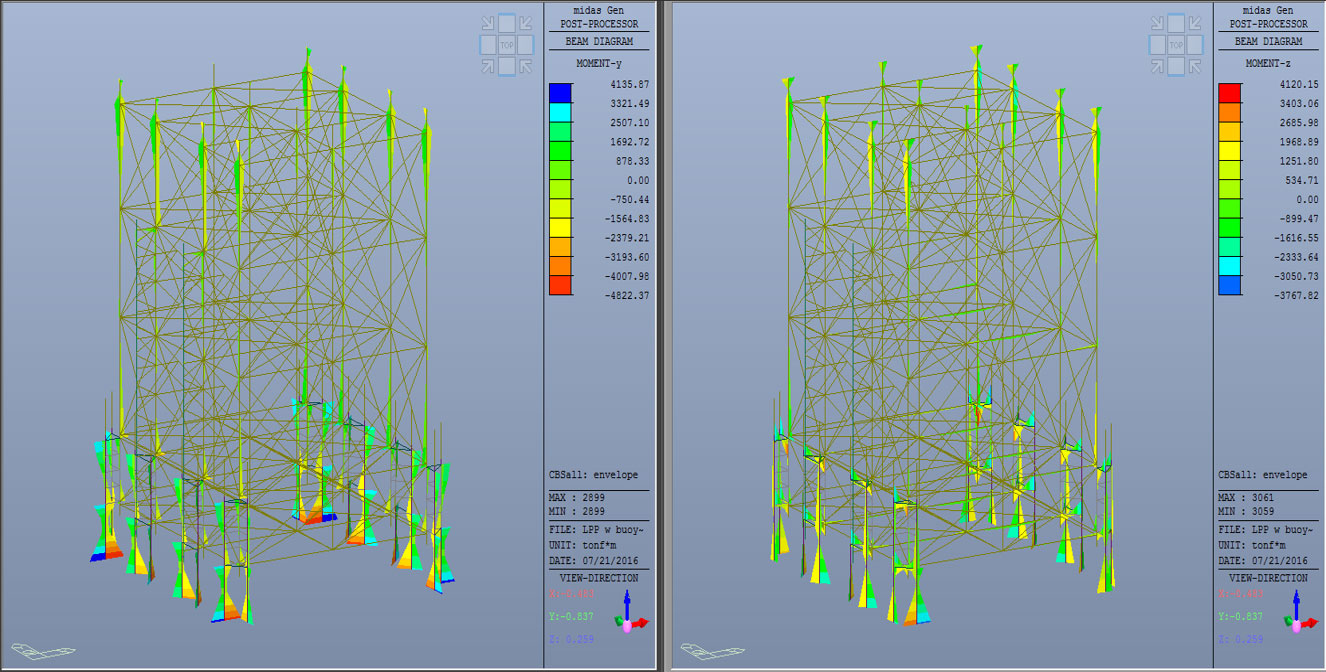This screenshot has height=672, width=1326.
Task: Click 'MAX : 2899' text in Moment-y window
Action: (579, 497)
